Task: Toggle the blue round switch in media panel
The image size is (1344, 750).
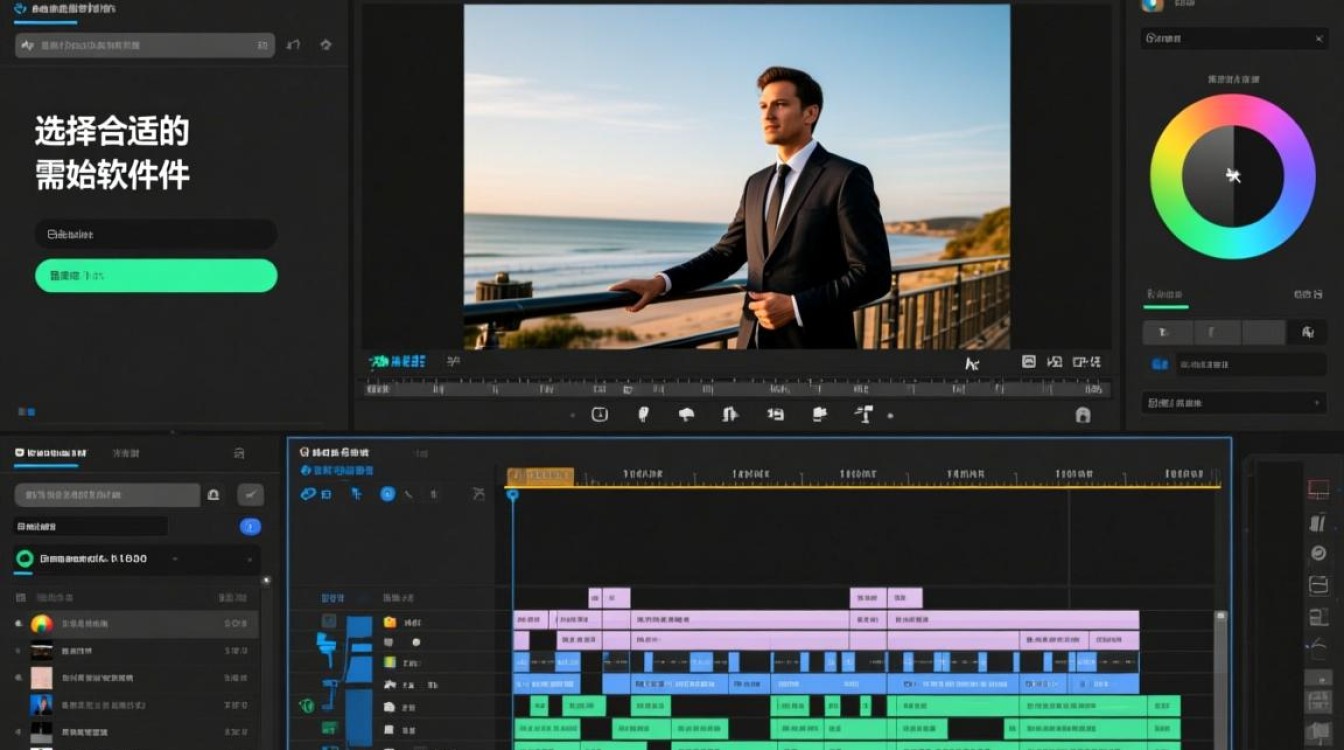Action: (x=250, y=526)
